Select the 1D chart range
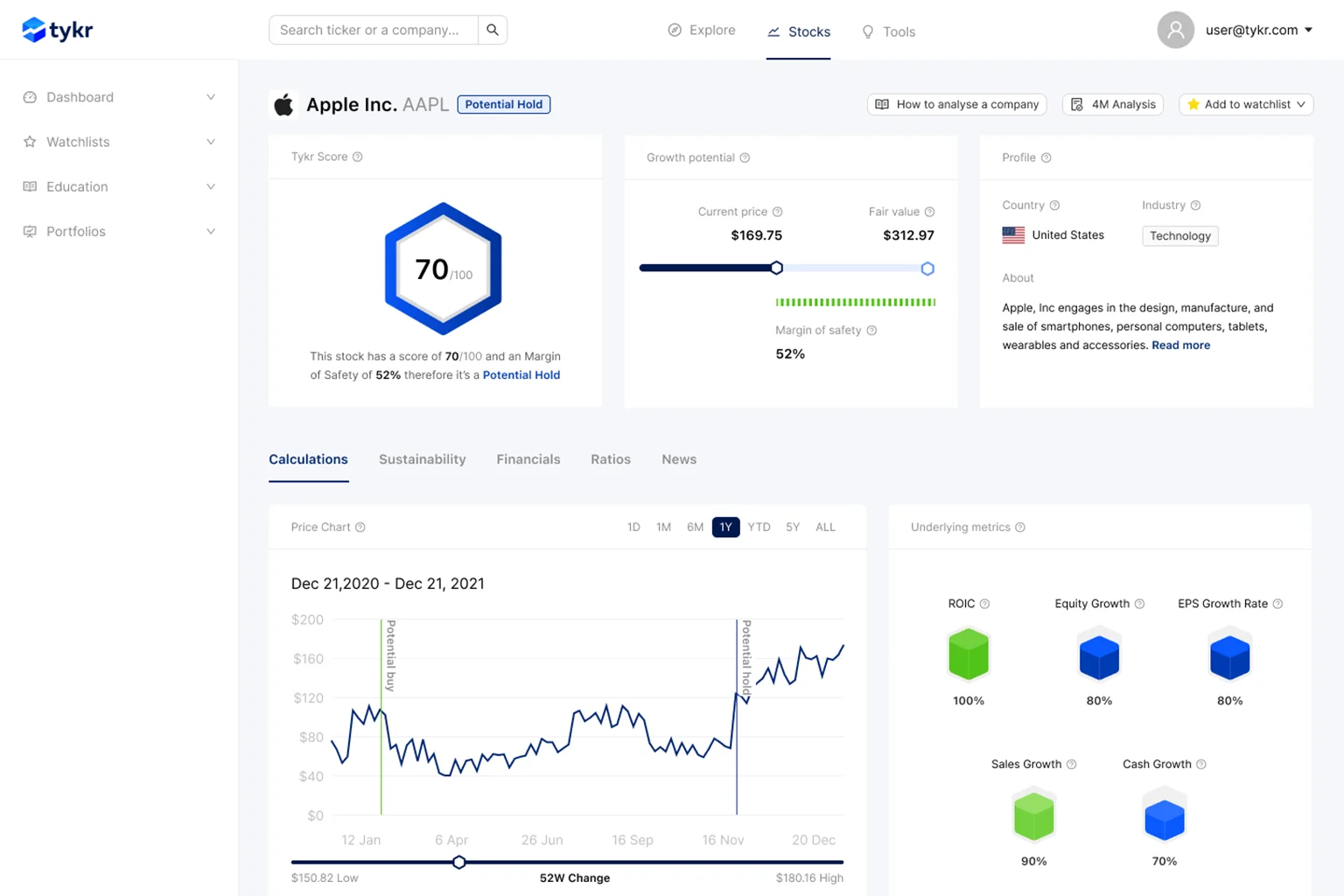The image size is (1344, 896). tap(633, 527)
